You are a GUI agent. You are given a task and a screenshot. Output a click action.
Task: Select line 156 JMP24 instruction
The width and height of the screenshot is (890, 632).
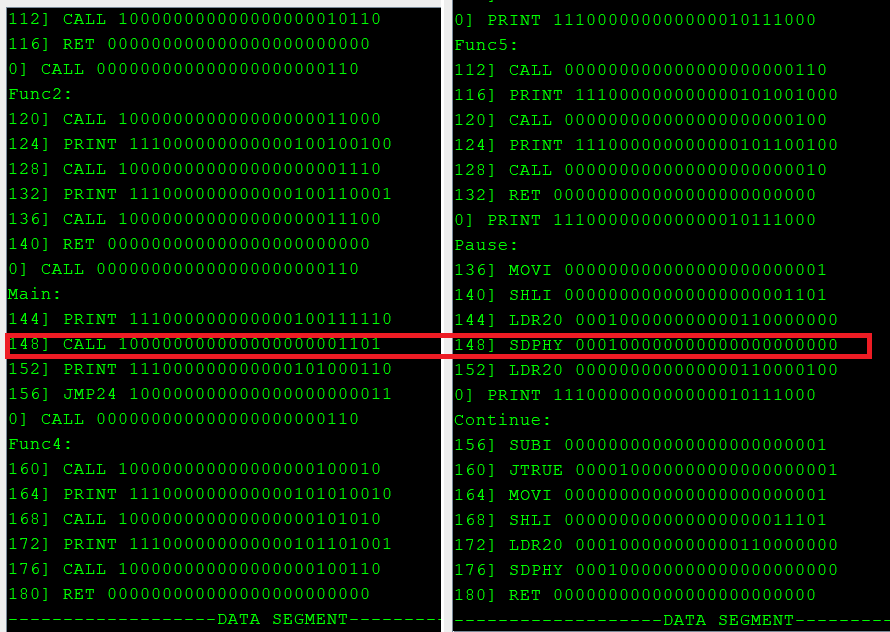coord(200,394)
